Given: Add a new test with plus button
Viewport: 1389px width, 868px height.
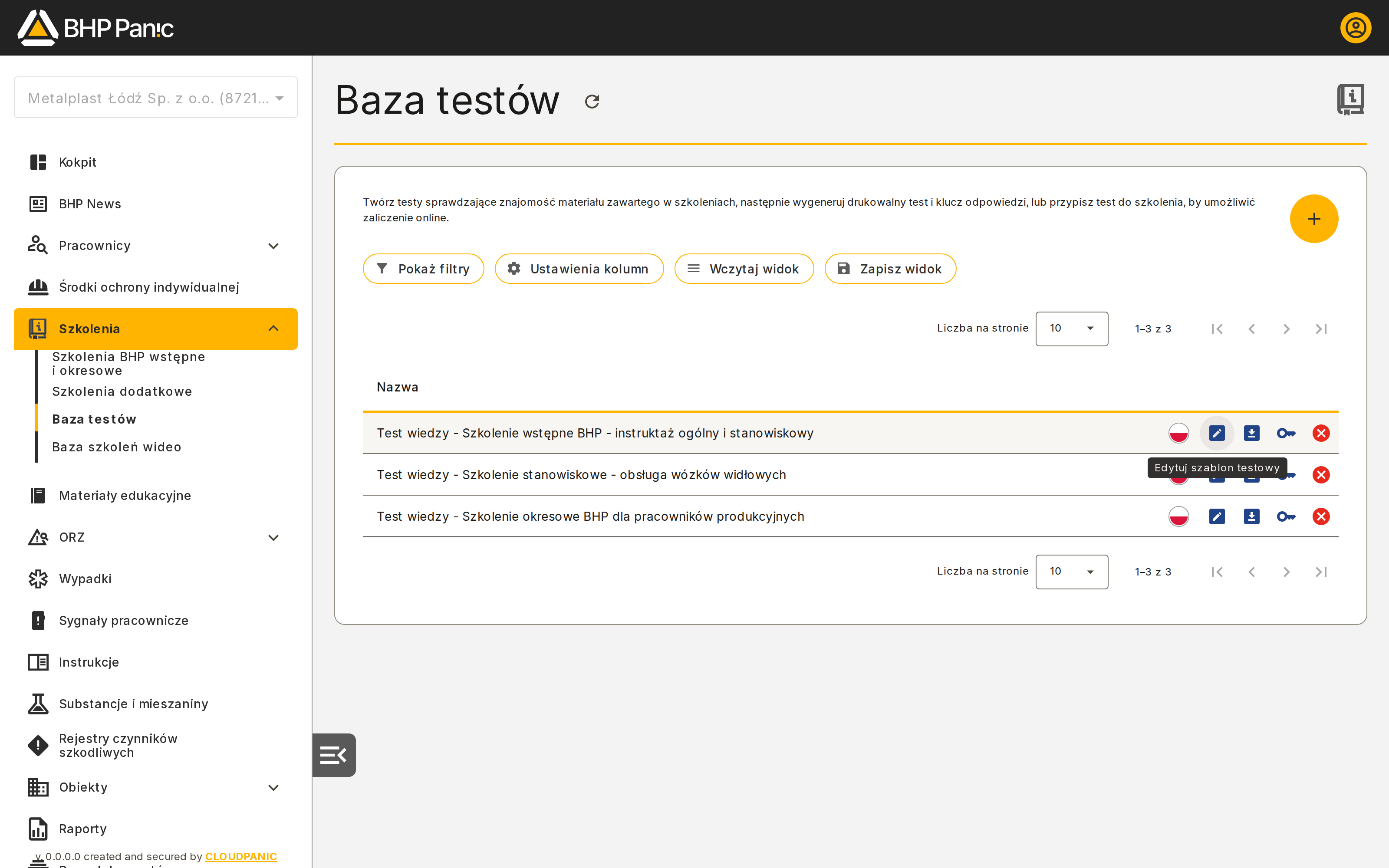Looking at the screenshot, I should pos(1313,219).
